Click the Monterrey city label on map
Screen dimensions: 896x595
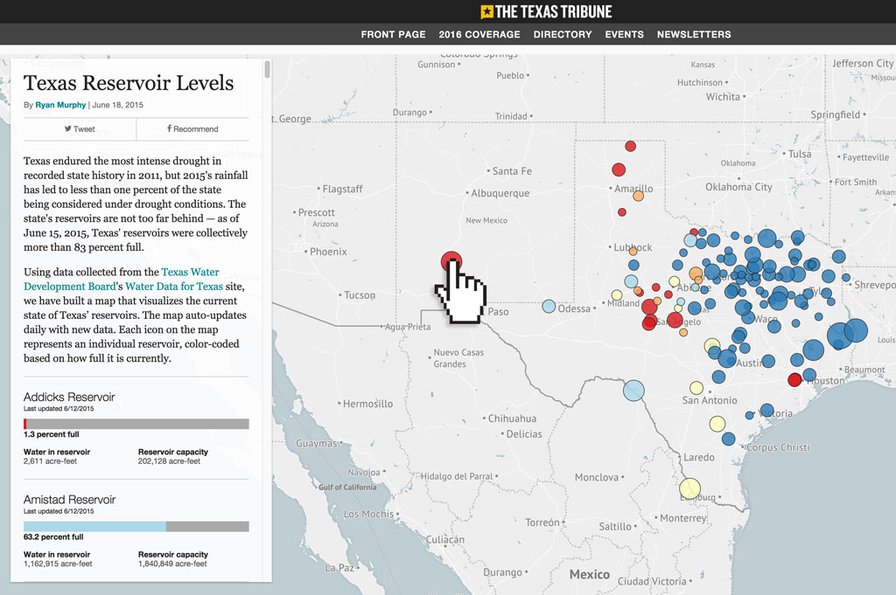683,518
